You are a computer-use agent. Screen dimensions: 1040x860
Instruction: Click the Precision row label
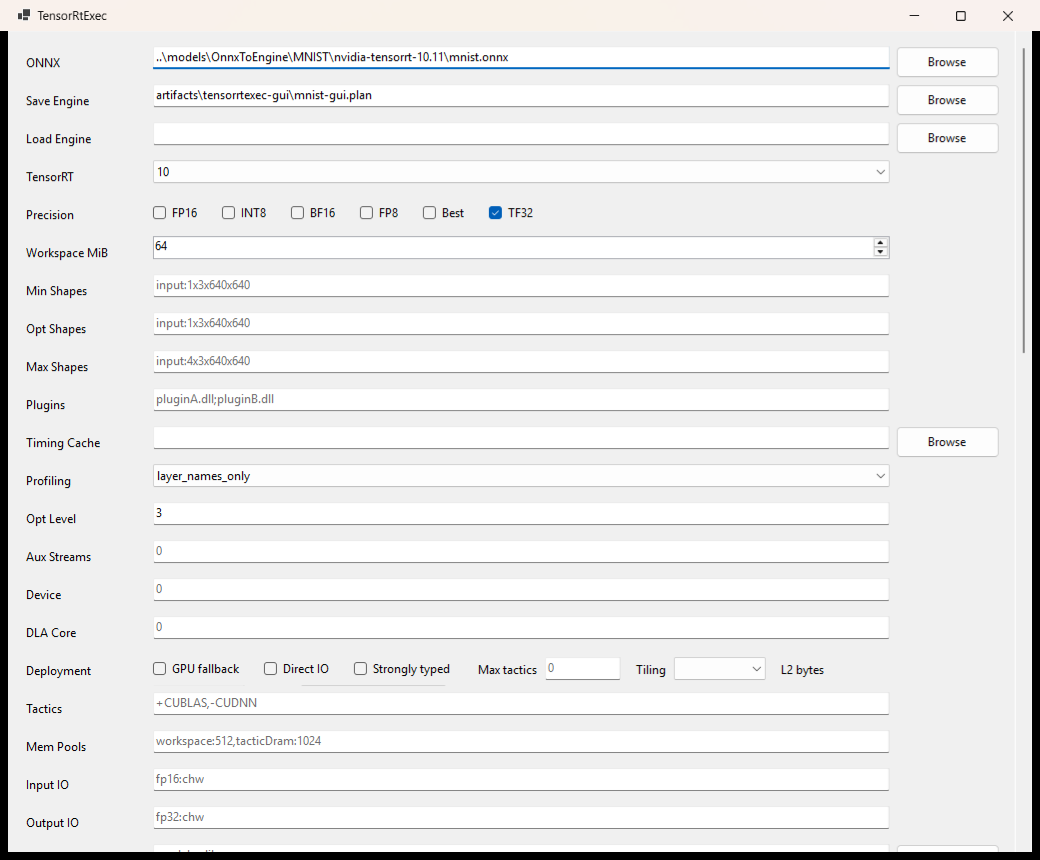[50, 215]
